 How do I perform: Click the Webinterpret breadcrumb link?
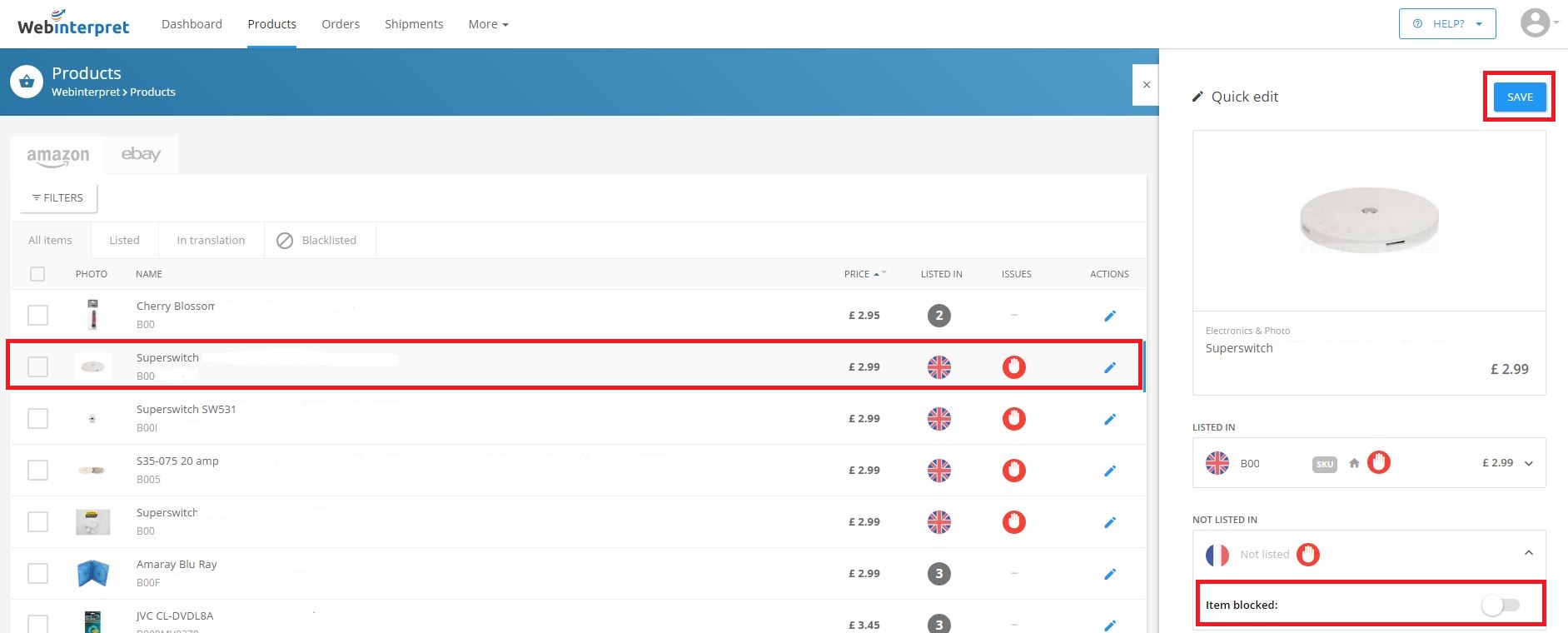[86, 92]
